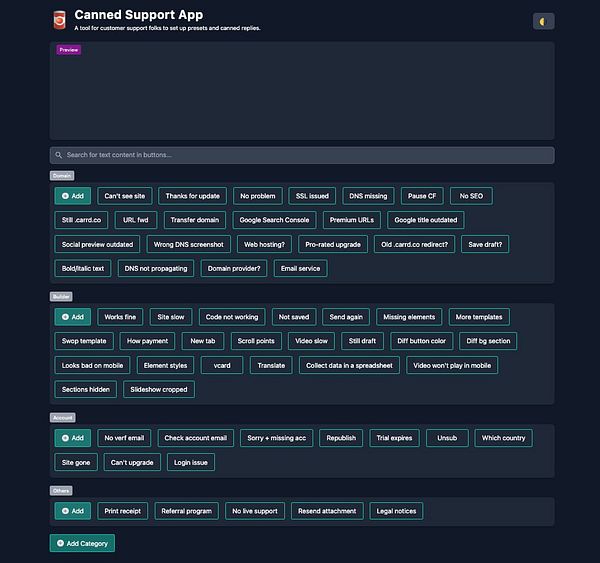600x563 pixels.
Task: Choose the No problem canned reply
Action: [258, 196]
